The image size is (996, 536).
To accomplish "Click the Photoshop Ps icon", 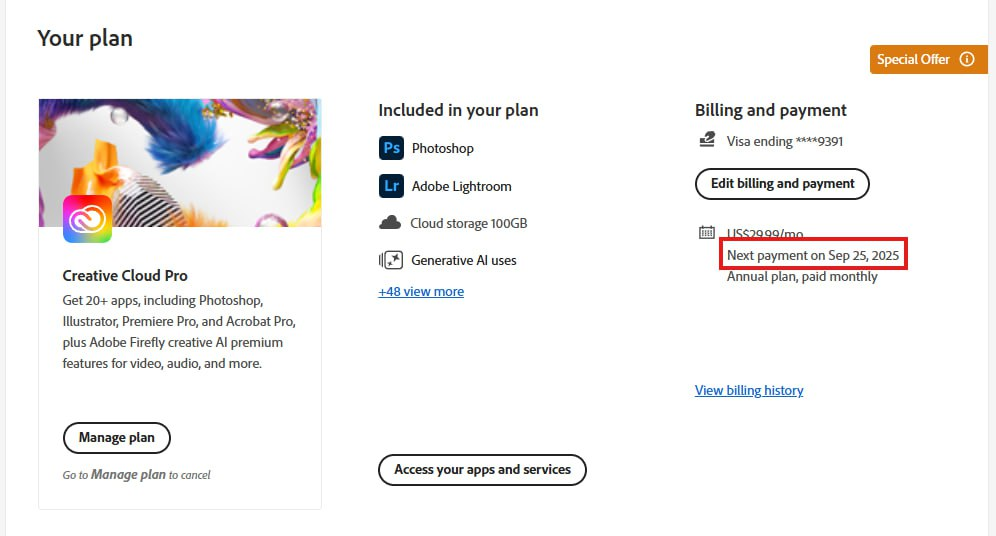I will point(391,148).
